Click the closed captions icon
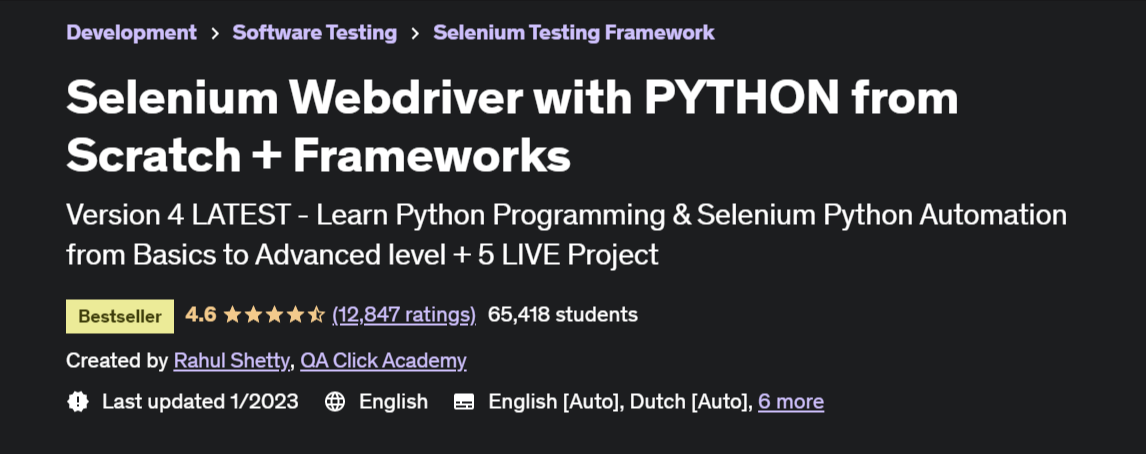 pyautogui.click(x=464, y=401)
